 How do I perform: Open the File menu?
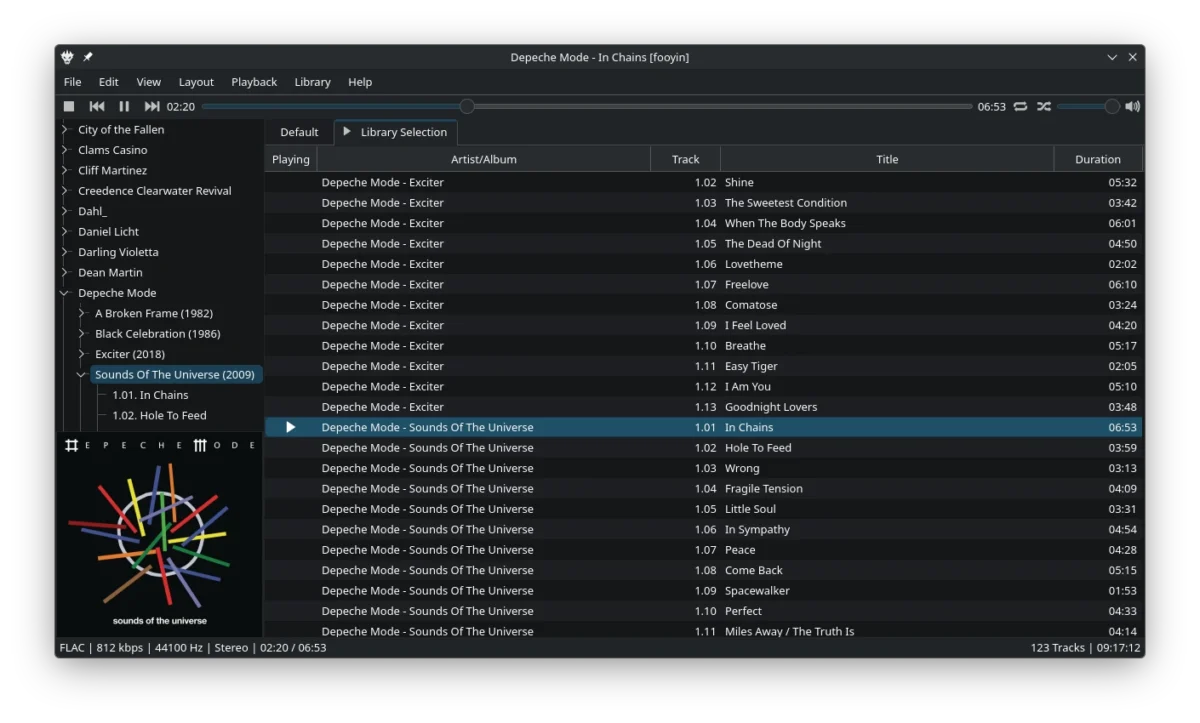click(x=73, y=82)
